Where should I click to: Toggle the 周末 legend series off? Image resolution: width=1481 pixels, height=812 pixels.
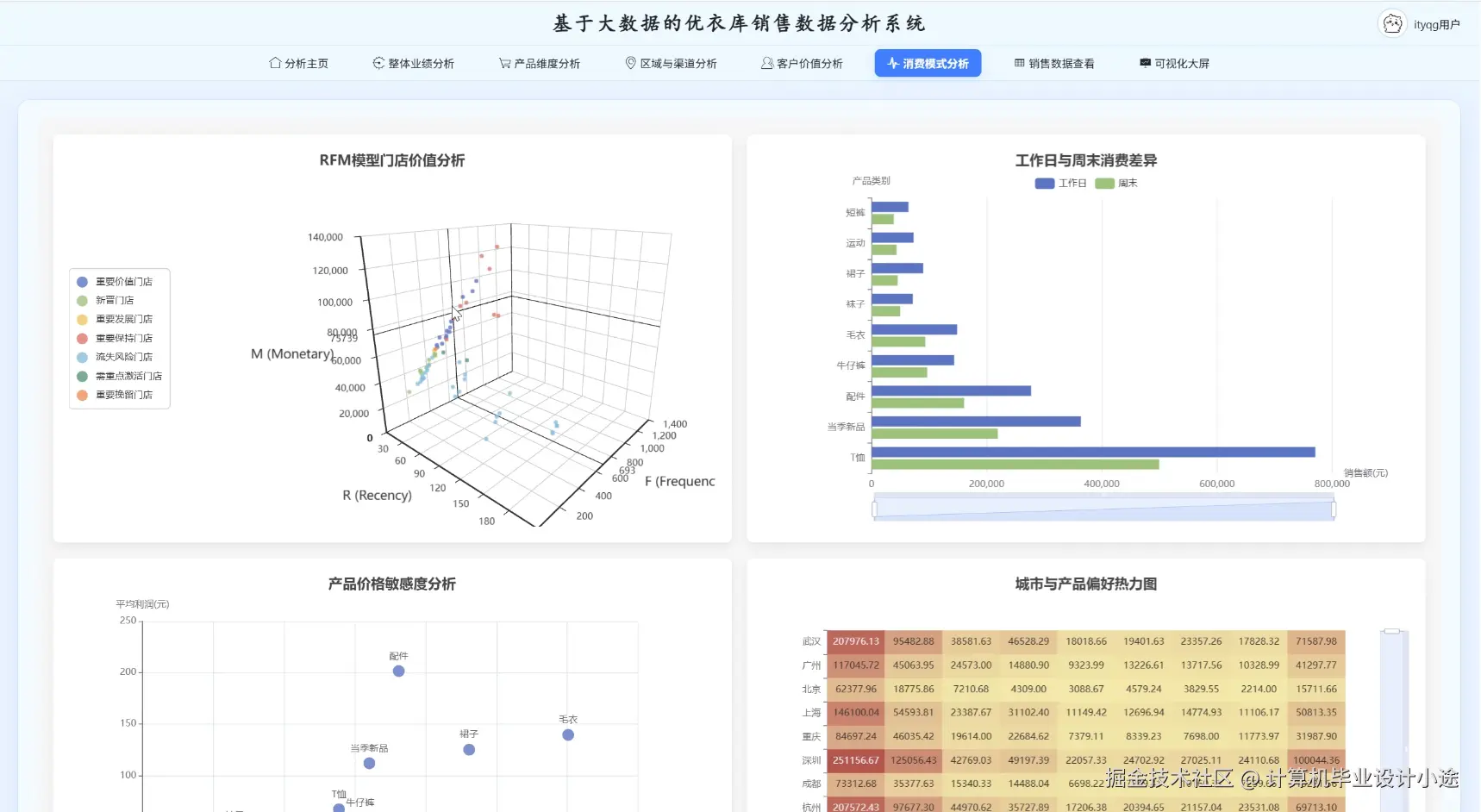[1116, 183]
